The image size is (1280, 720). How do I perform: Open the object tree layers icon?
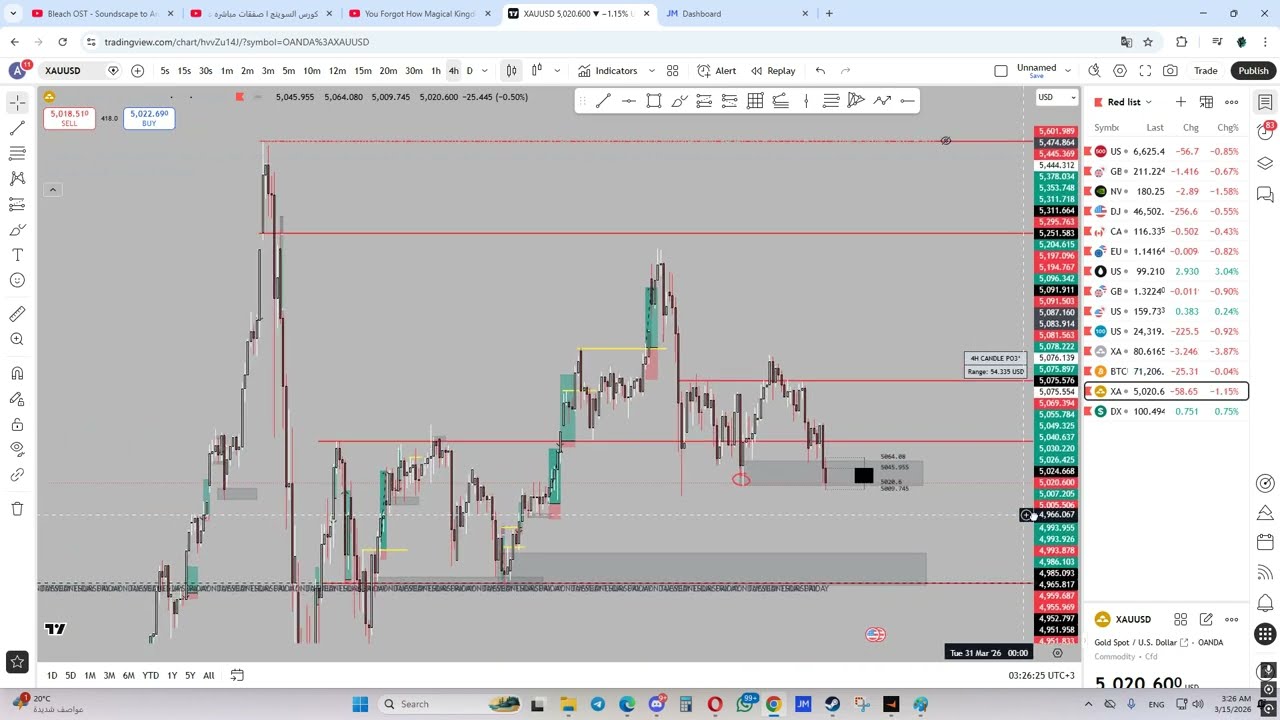coord(1265,163)
